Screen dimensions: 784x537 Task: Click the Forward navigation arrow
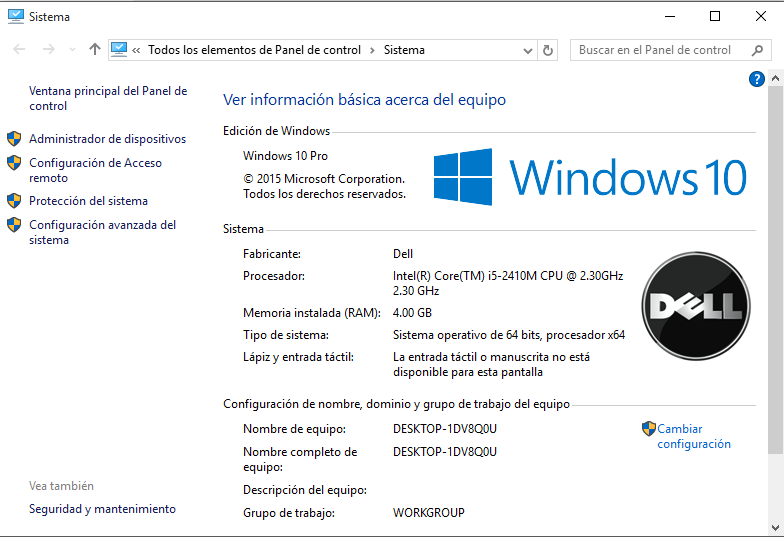48,50
